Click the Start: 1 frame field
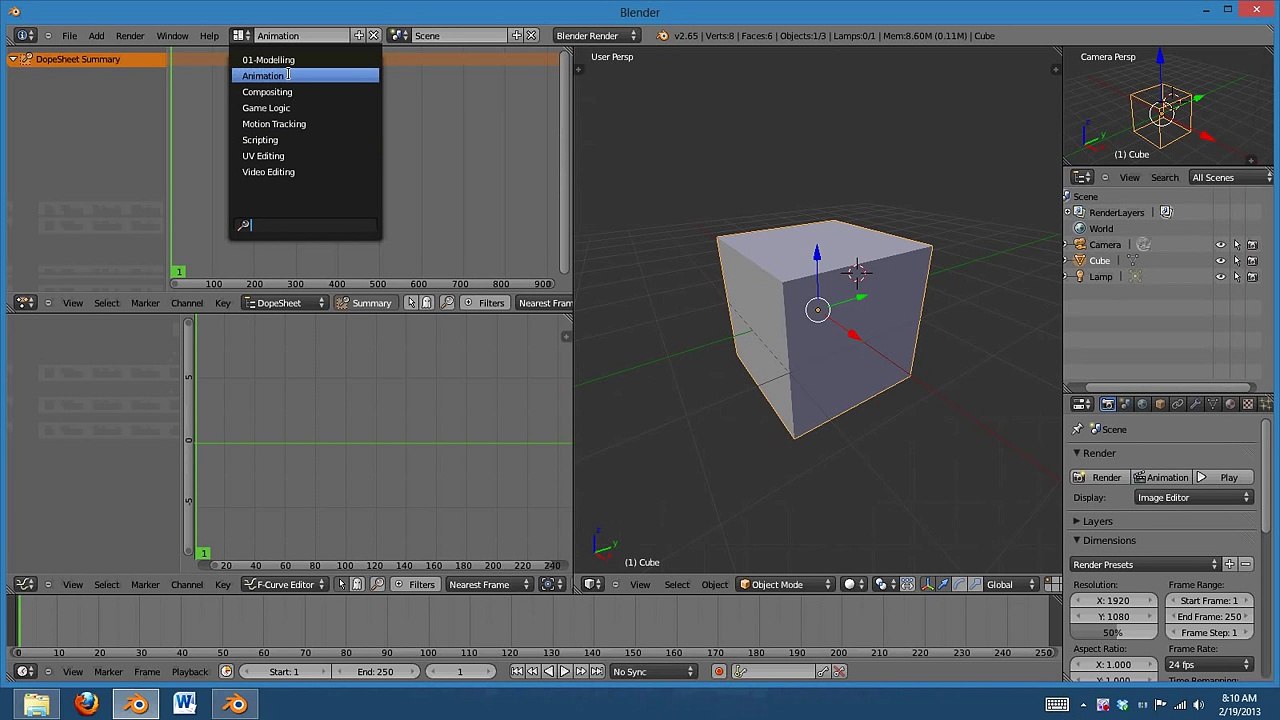Viewport: 1280px width, 720px height. click(x=285, y=672)
